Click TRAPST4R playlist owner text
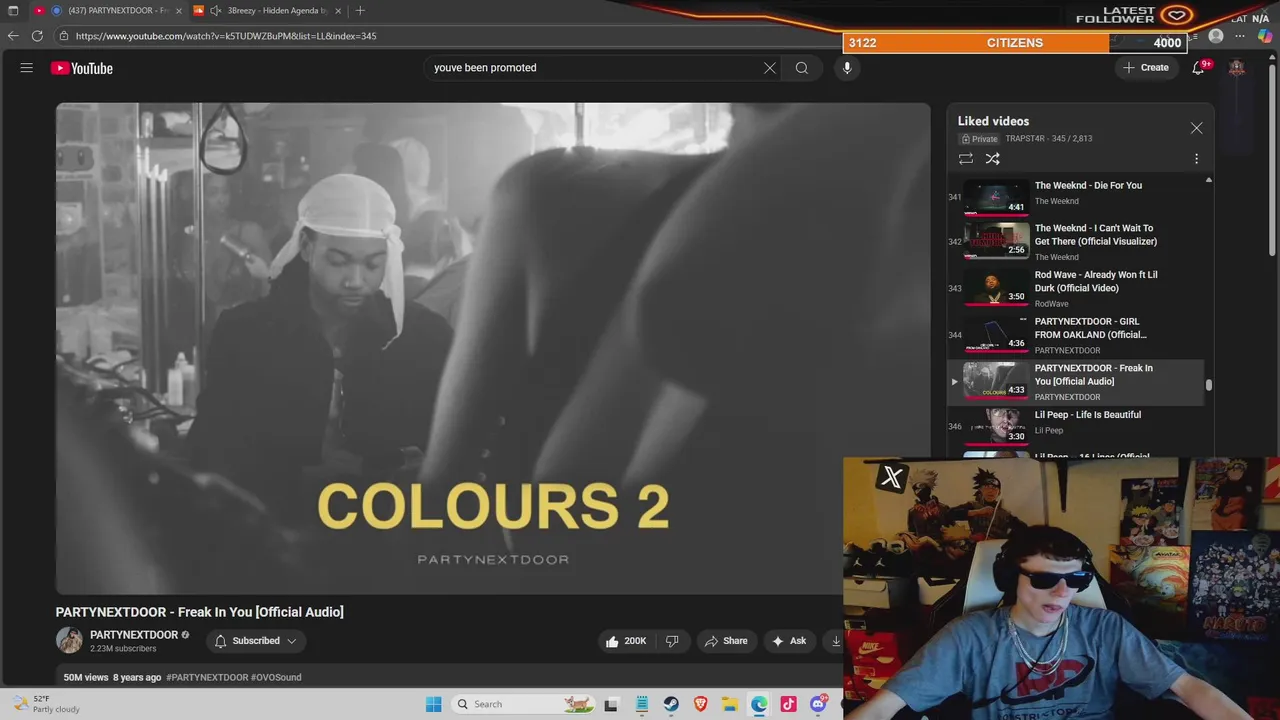The image size is (1280, 720). tap(1025, 139)
